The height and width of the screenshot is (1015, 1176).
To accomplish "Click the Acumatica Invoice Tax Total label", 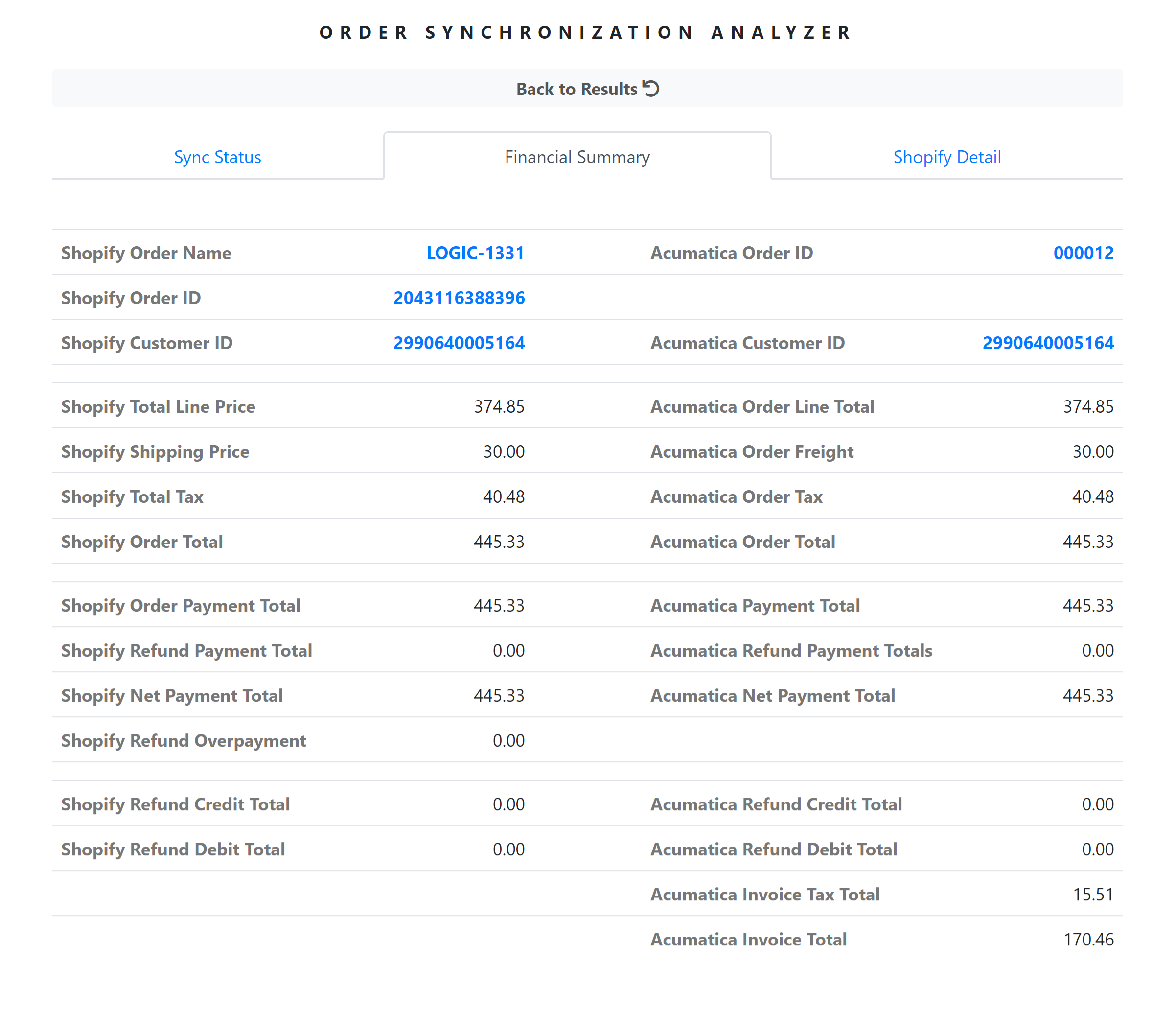I will tap(765, 895).
